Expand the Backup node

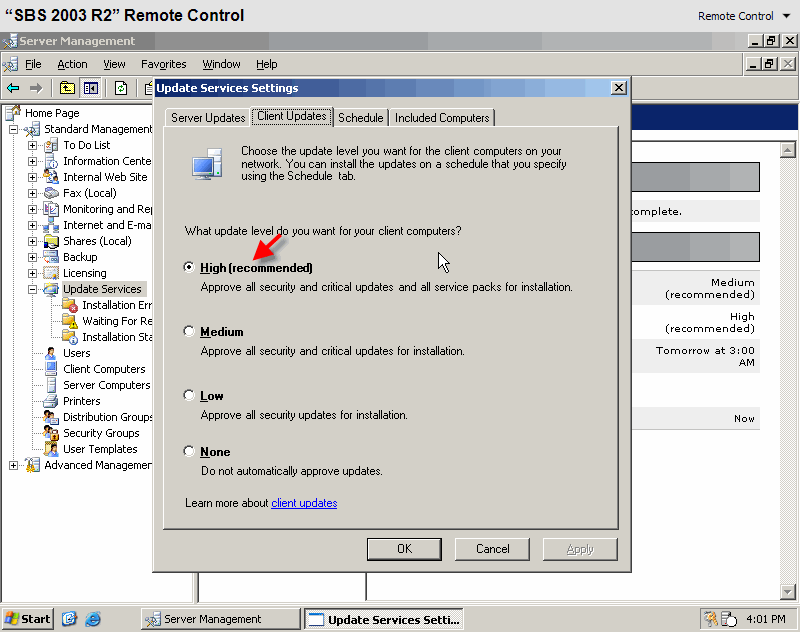point(32,258)
